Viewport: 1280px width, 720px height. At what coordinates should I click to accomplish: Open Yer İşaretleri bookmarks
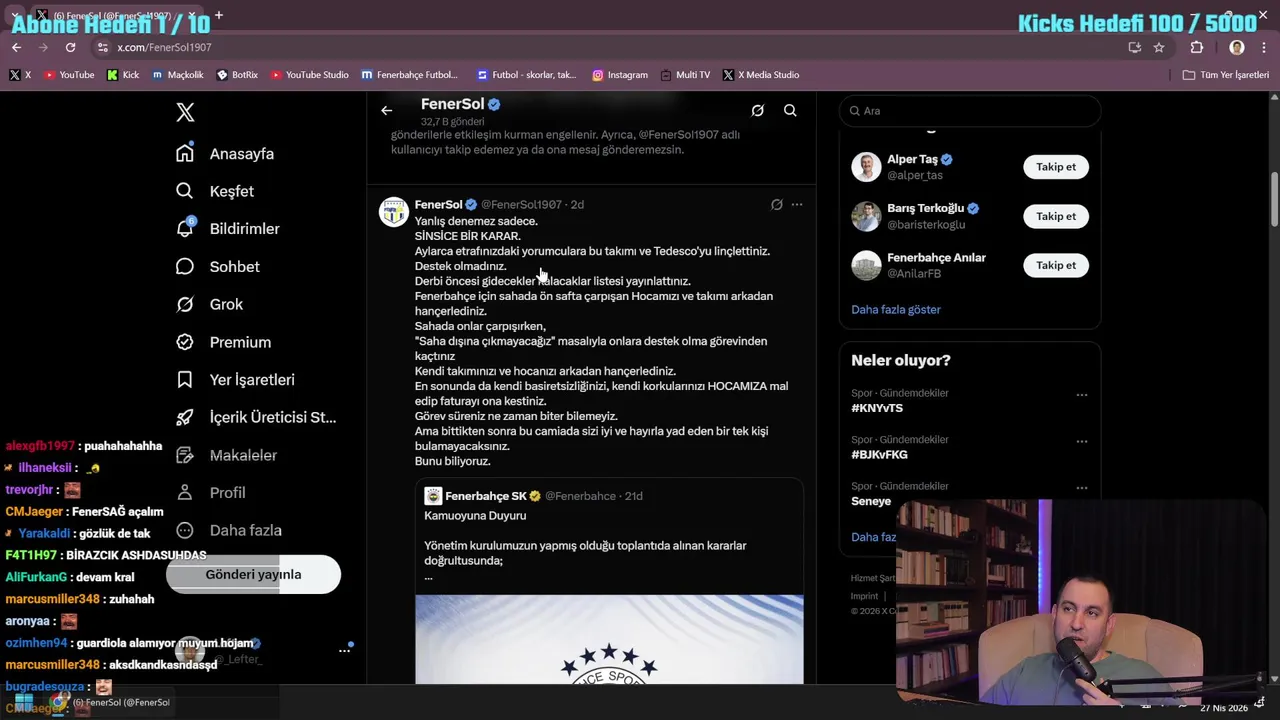coord(235,380)
